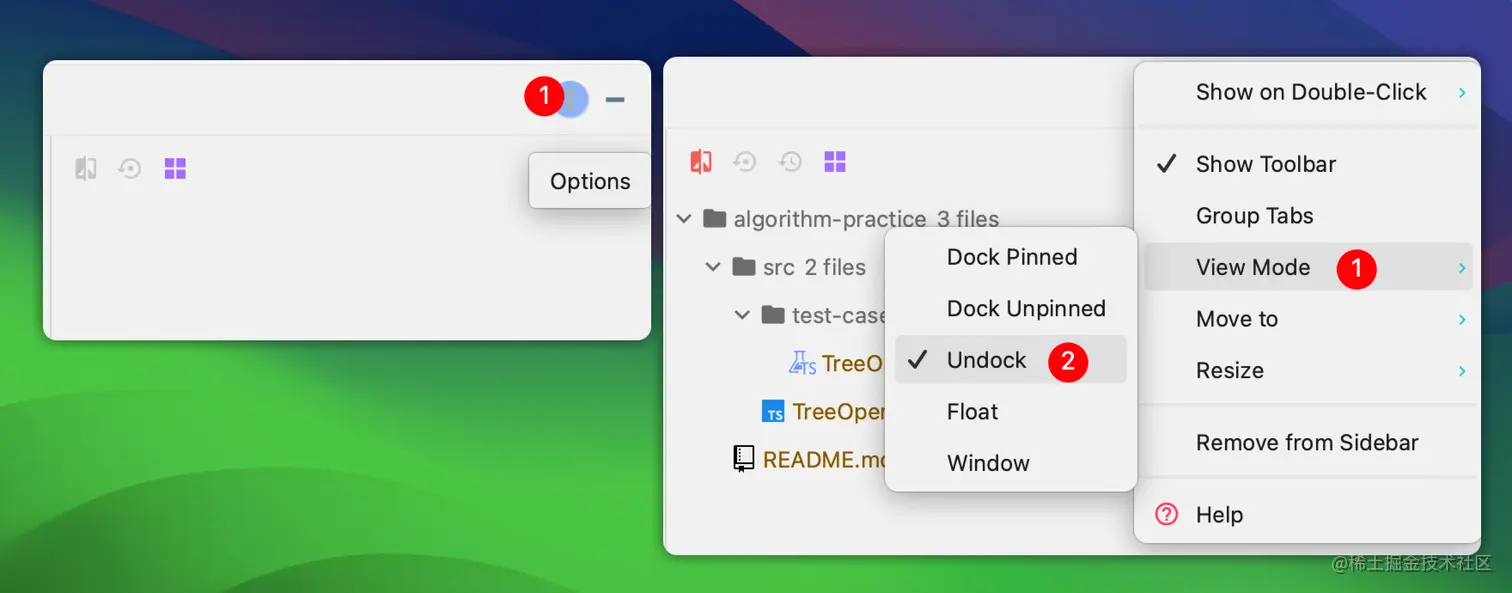Click the algorithm-practice folder icon

click(x=714, y=218)
